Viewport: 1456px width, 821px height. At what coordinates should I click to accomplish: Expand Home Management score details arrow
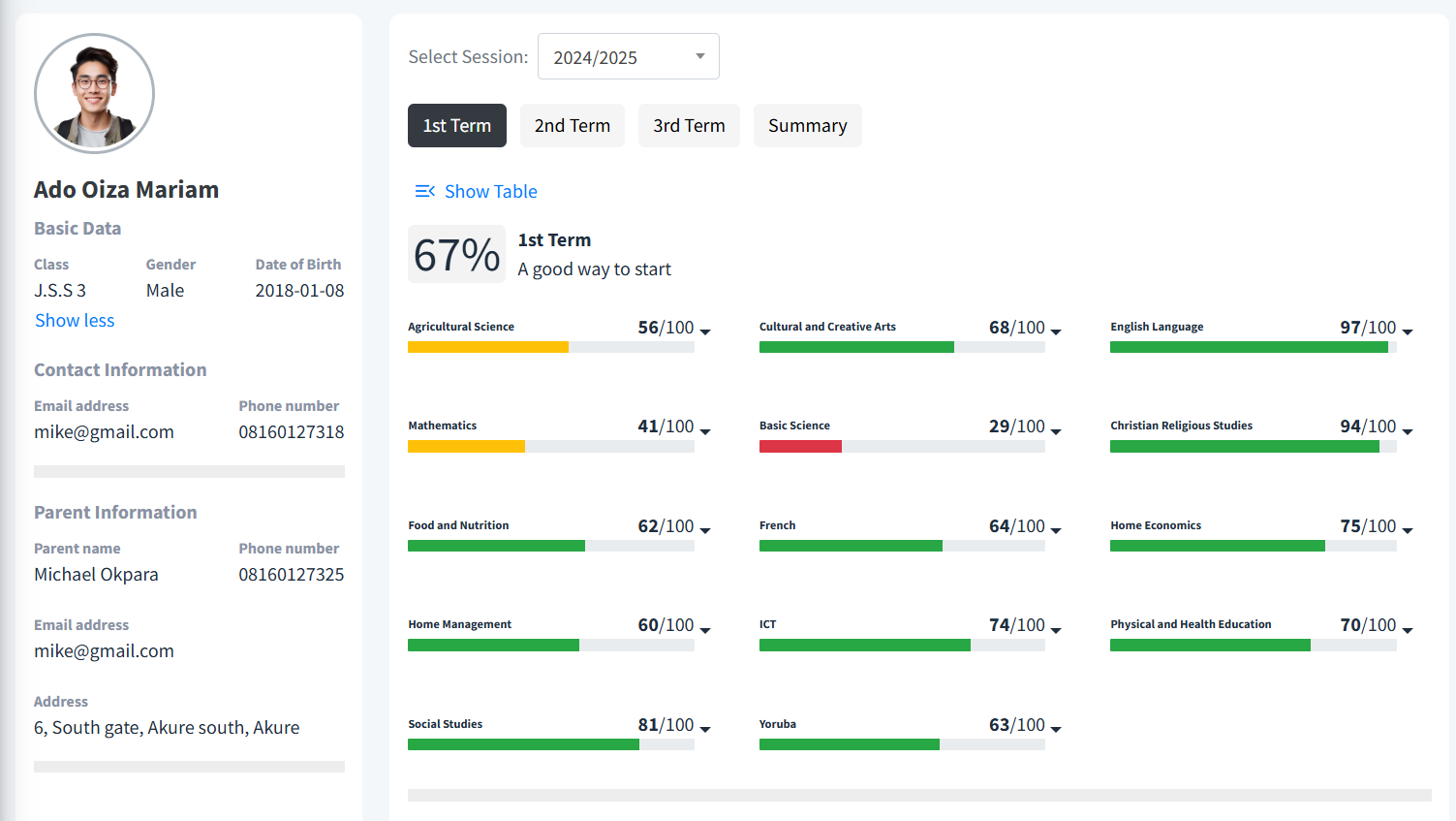705,630
